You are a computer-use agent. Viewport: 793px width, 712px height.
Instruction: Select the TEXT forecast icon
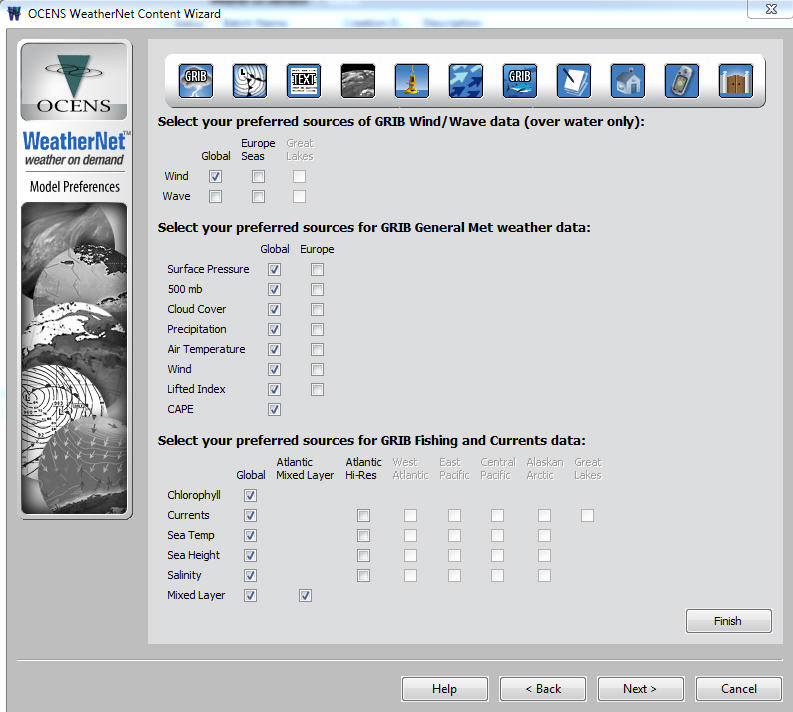coord(304,80)
